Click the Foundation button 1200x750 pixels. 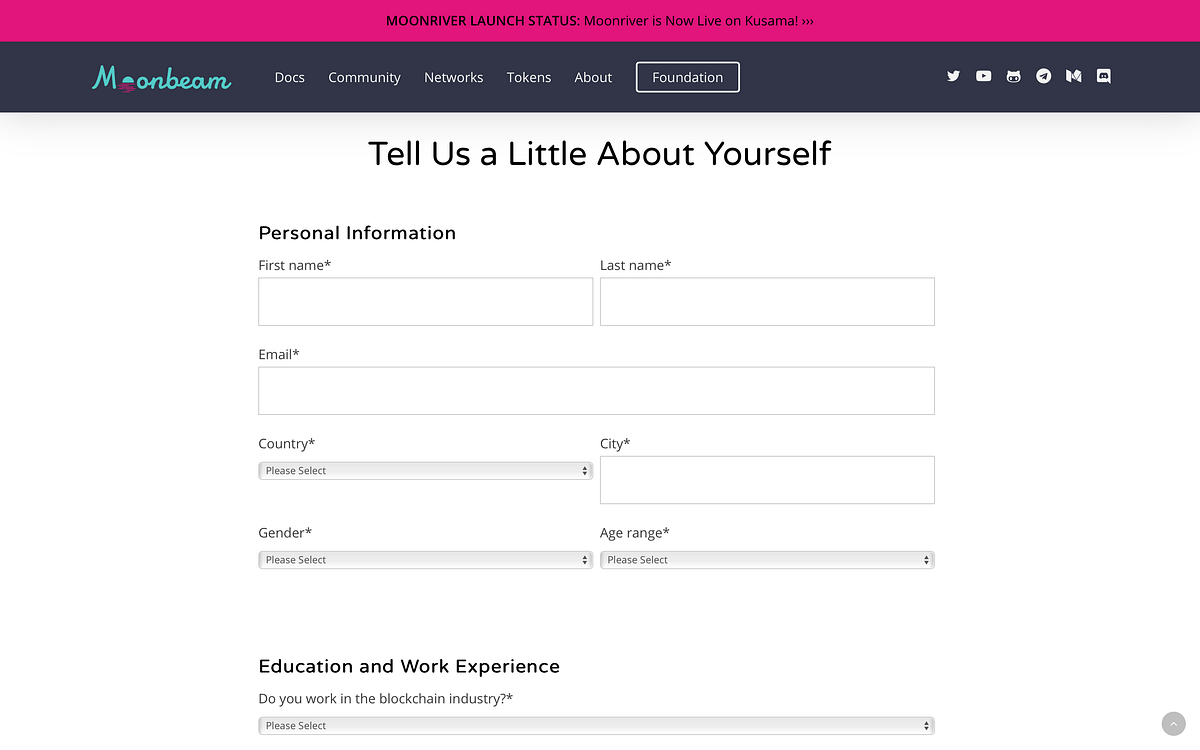click(687, 77)
